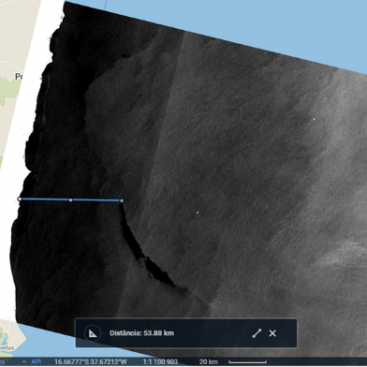Click the map scale ratio 1:1 100 903
367x367 pixels.
pos(160,362)
